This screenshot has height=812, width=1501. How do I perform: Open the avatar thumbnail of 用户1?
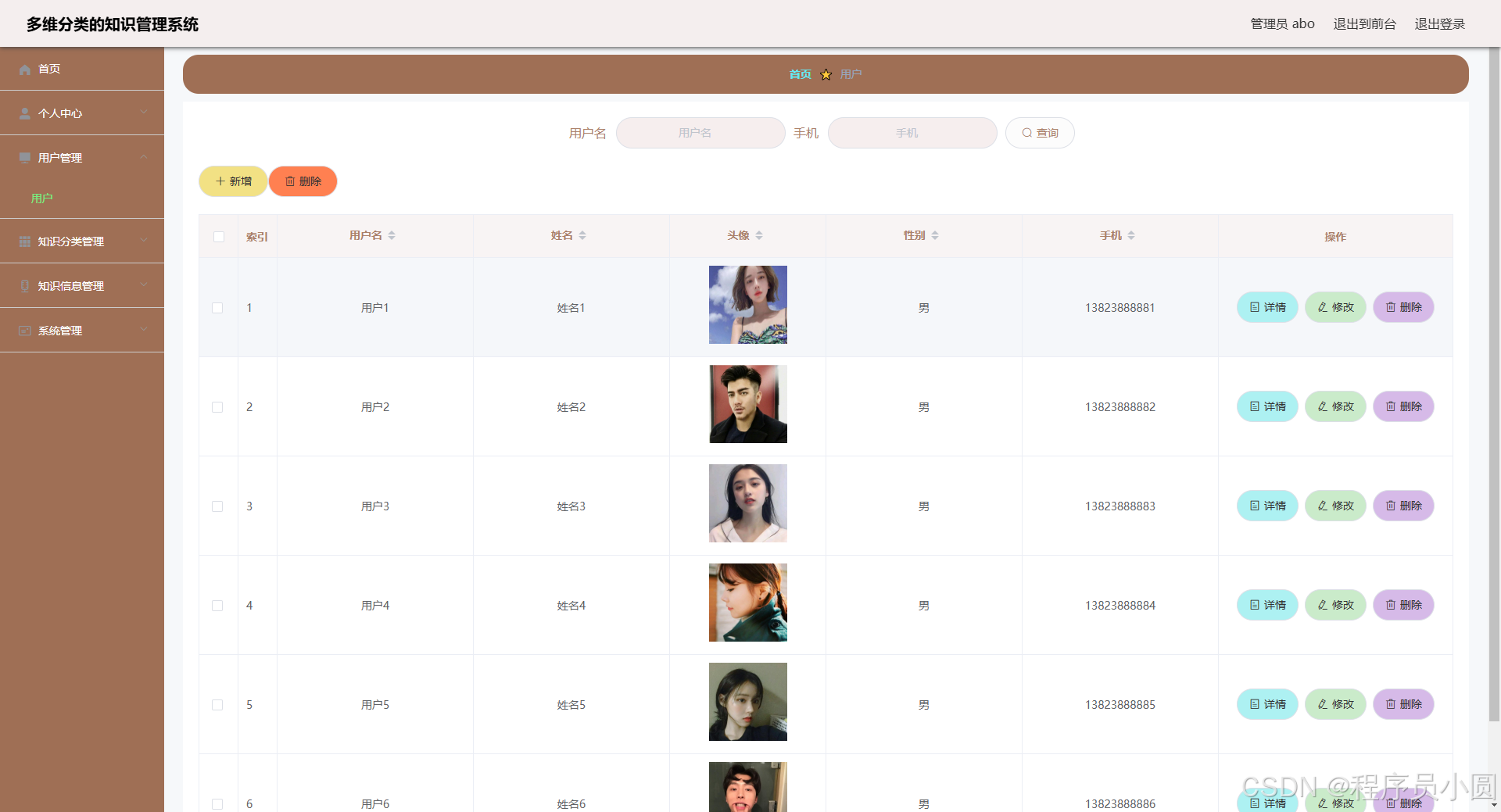coord(748,305)
